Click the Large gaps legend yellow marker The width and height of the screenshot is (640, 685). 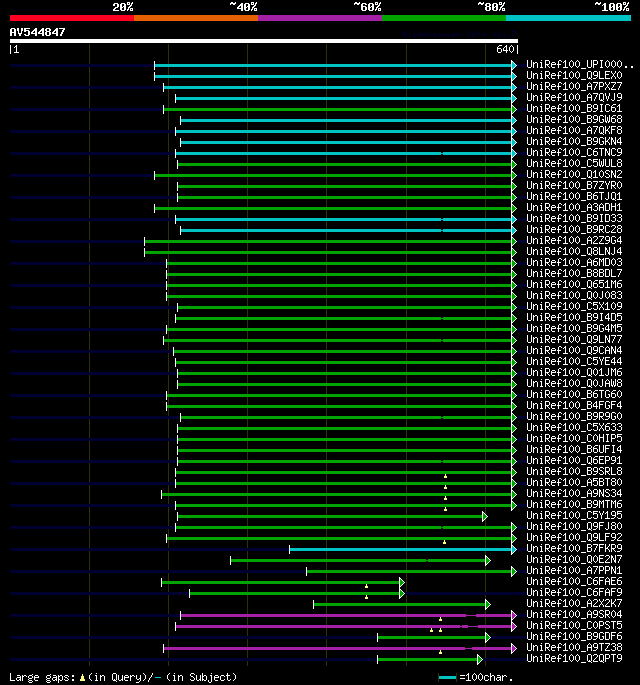(x=82, y=678)
